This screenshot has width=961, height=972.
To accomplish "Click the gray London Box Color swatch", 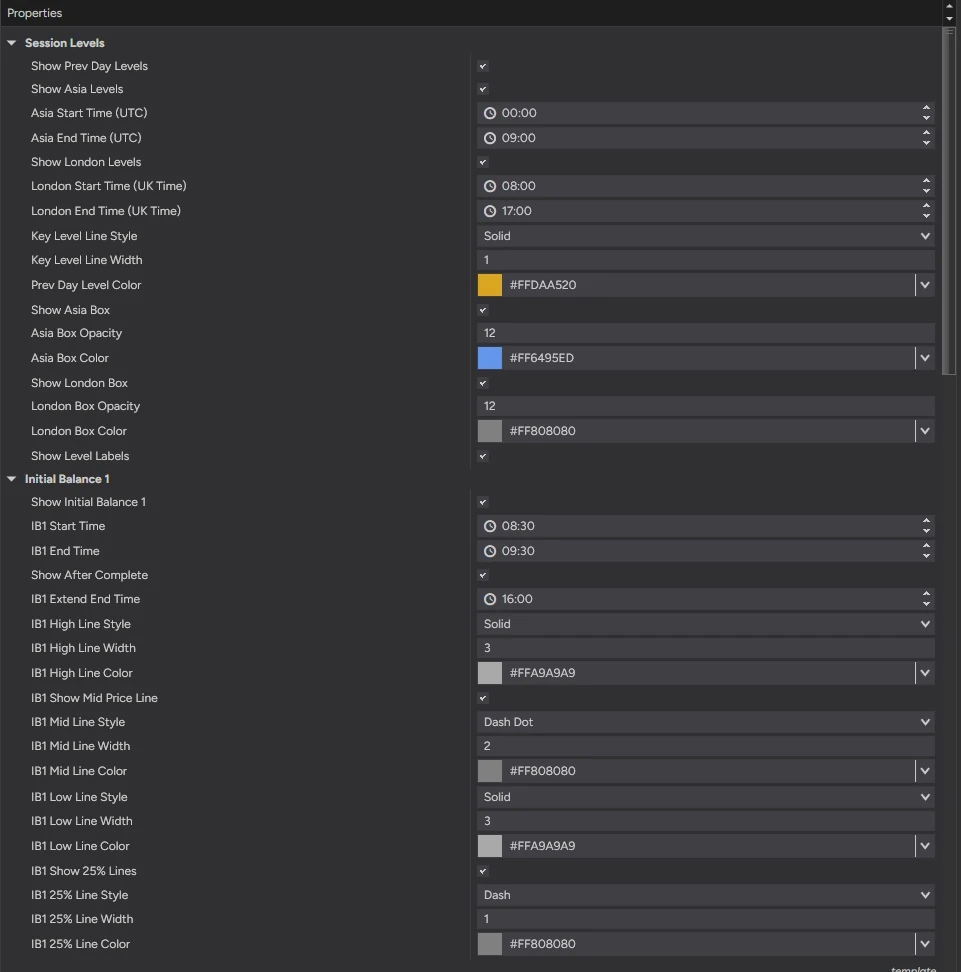I will click(x=490, y=431).
